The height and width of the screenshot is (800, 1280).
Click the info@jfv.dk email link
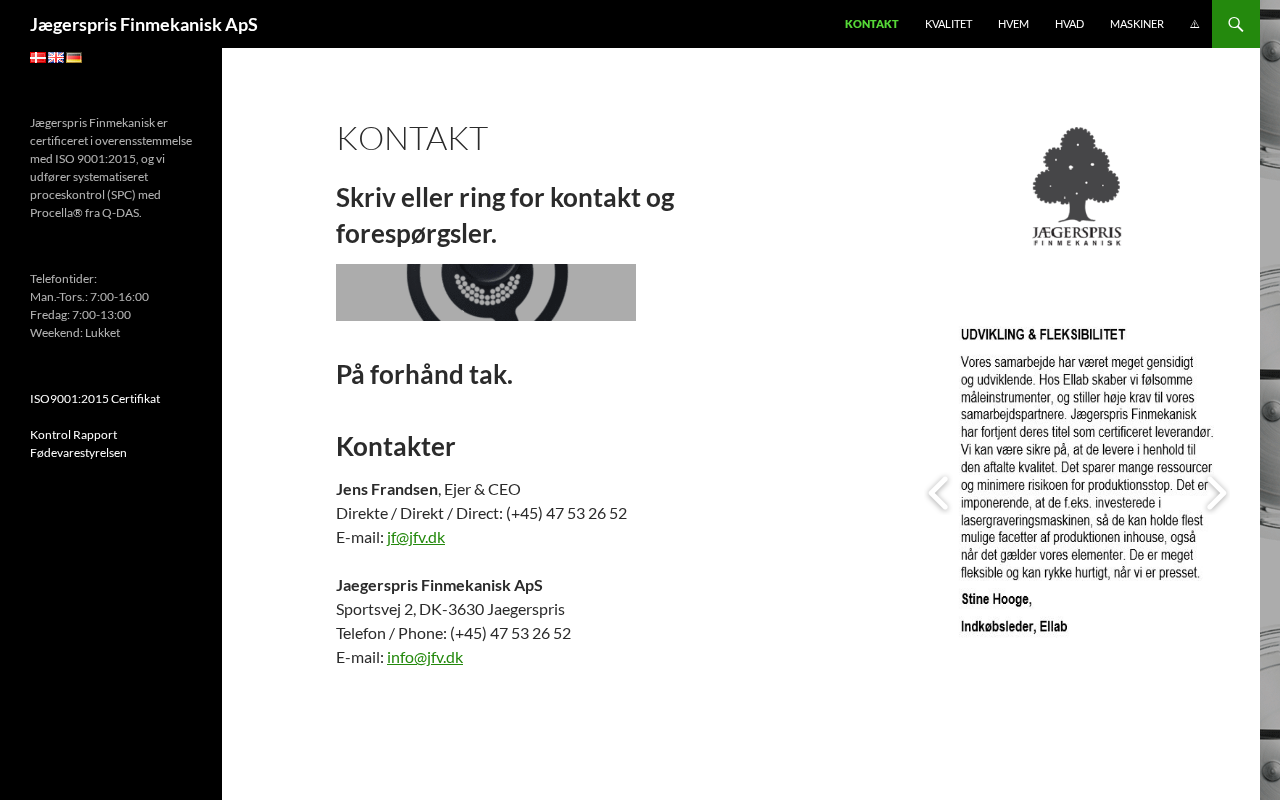click(x=425, y=657)
